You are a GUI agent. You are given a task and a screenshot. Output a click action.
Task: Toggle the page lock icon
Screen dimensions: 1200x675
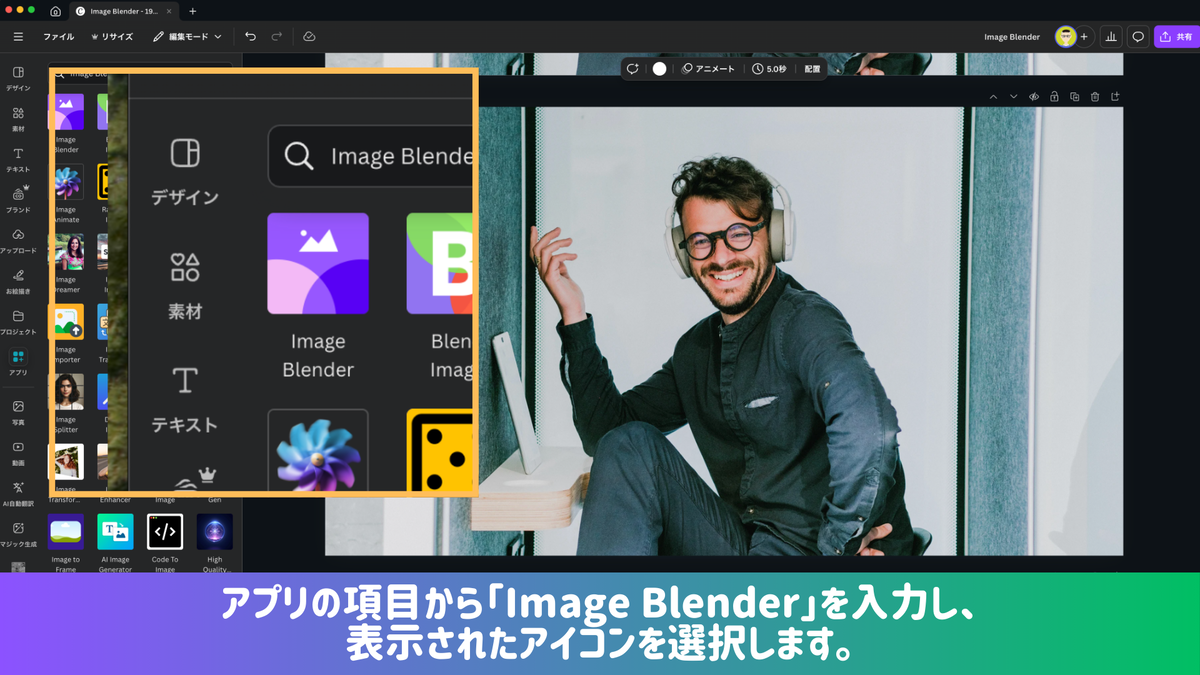tap(1054, 97)
